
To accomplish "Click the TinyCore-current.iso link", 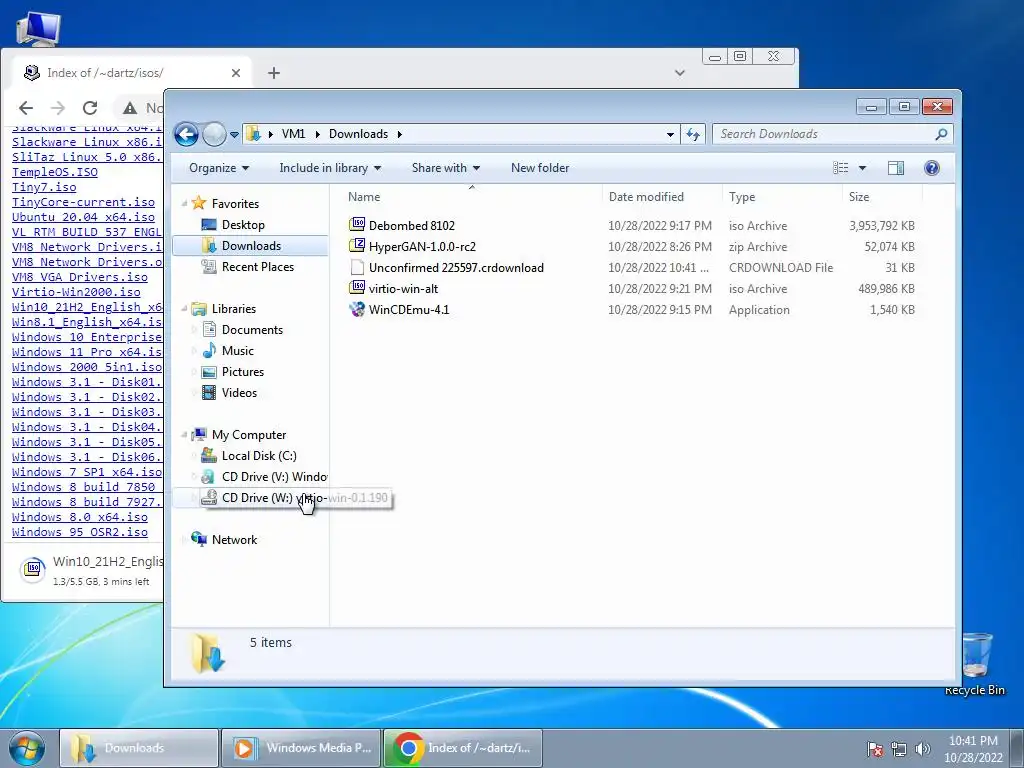I will pyautogui.click(x=84, y=202).
